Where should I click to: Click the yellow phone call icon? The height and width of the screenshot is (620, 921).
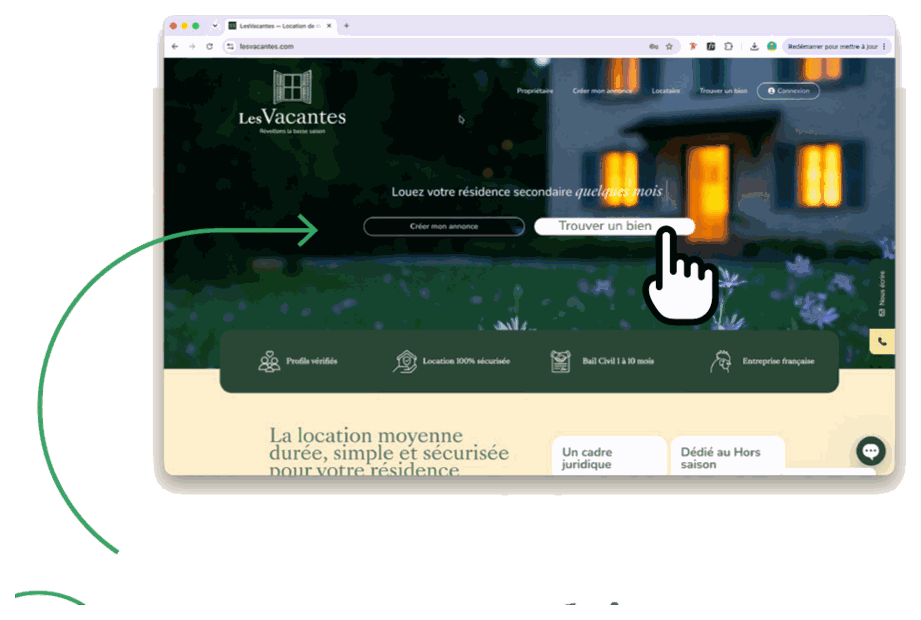pyautogui.click(x=882, y=342)
